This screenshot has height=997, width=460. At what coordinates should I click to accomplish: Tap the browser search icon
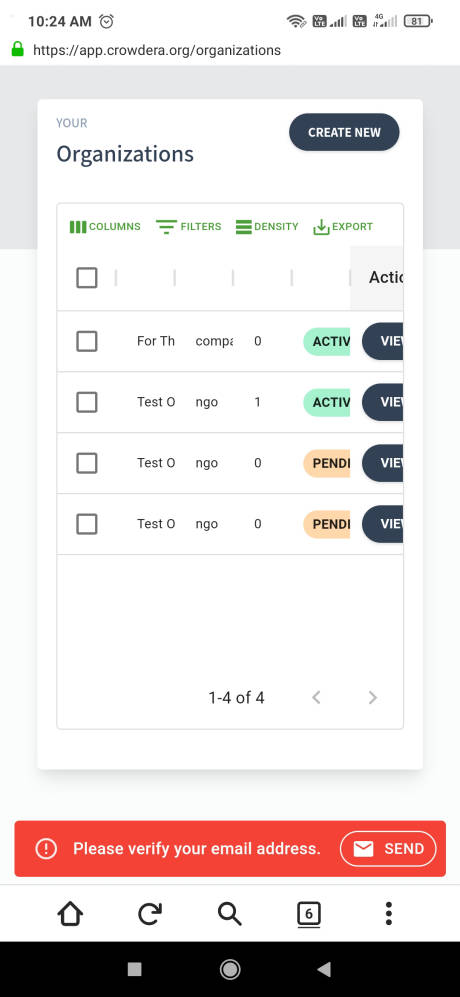click(x=229, y=914)
